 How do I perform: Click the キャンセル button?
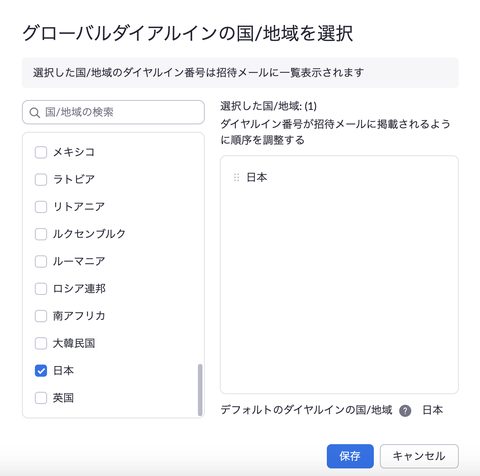click(419, 456)
